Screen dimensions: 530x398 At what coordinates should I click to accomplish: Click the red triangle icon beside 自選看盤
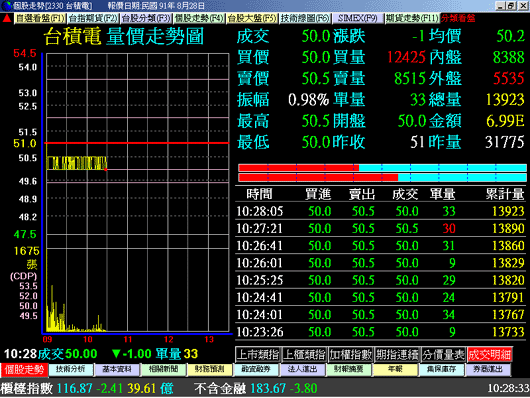pyautogui.click(x=7, y=18)
